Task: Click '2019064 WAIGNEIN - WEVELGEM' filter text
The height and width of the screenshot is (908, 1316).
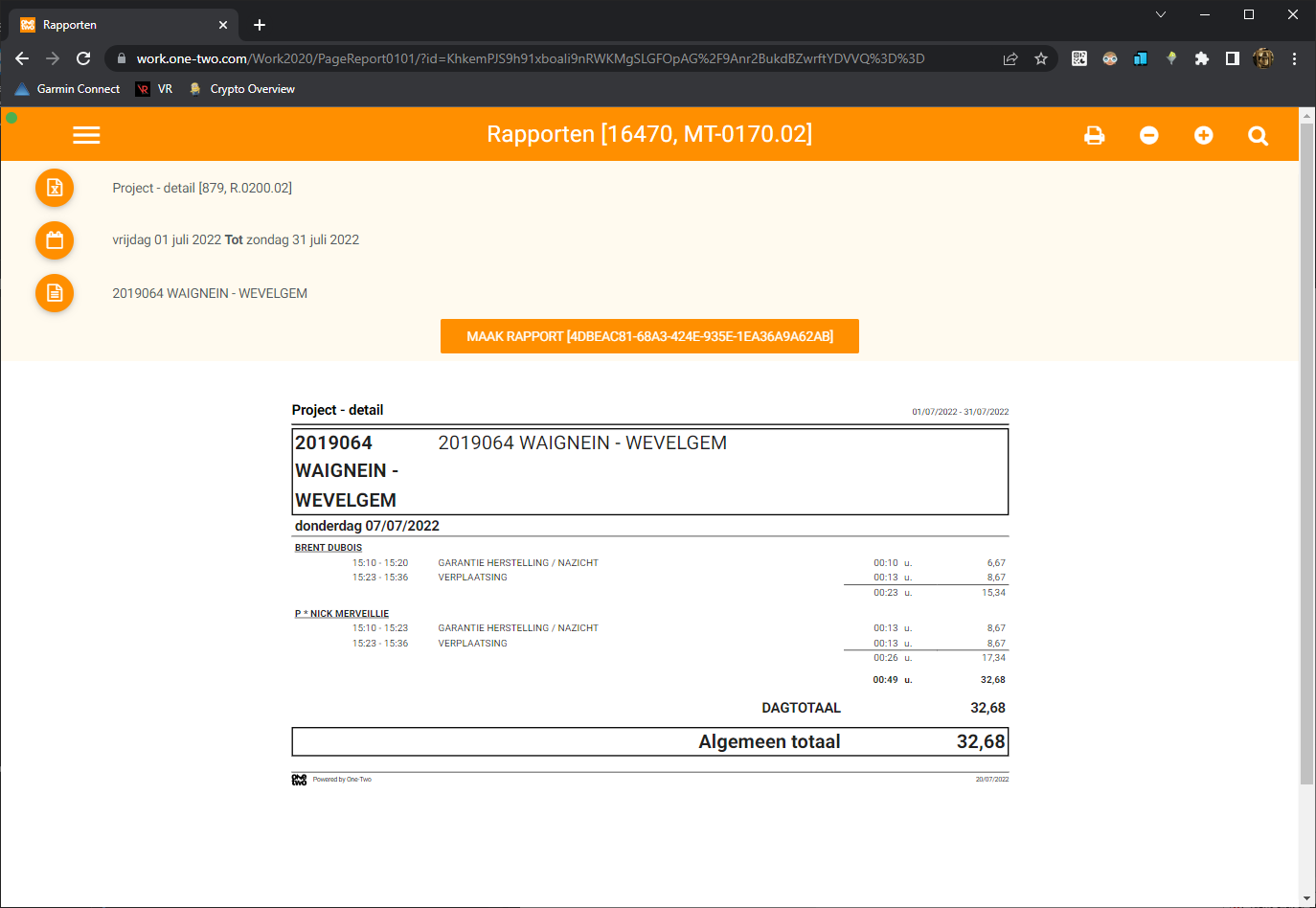Action: point(210,293)
